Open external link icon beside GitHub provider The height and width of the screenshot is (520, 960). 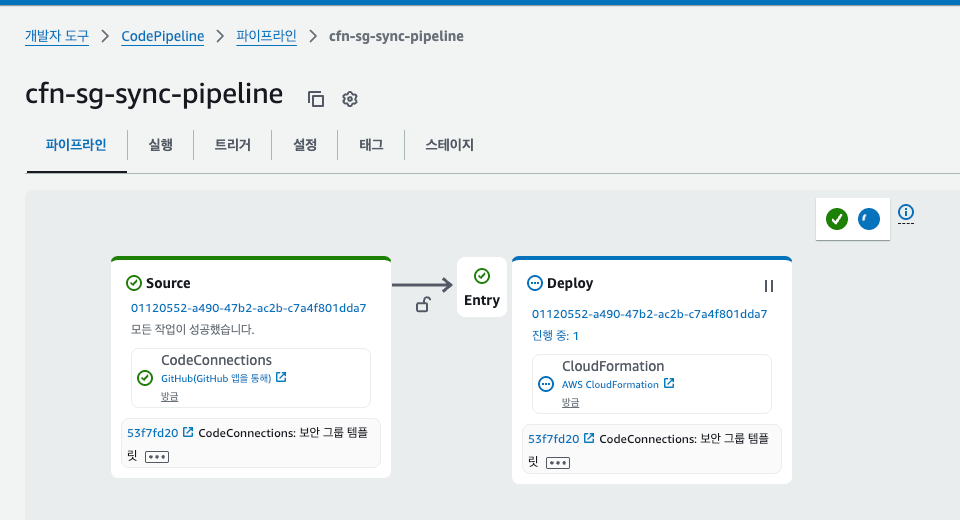point(281,377)
